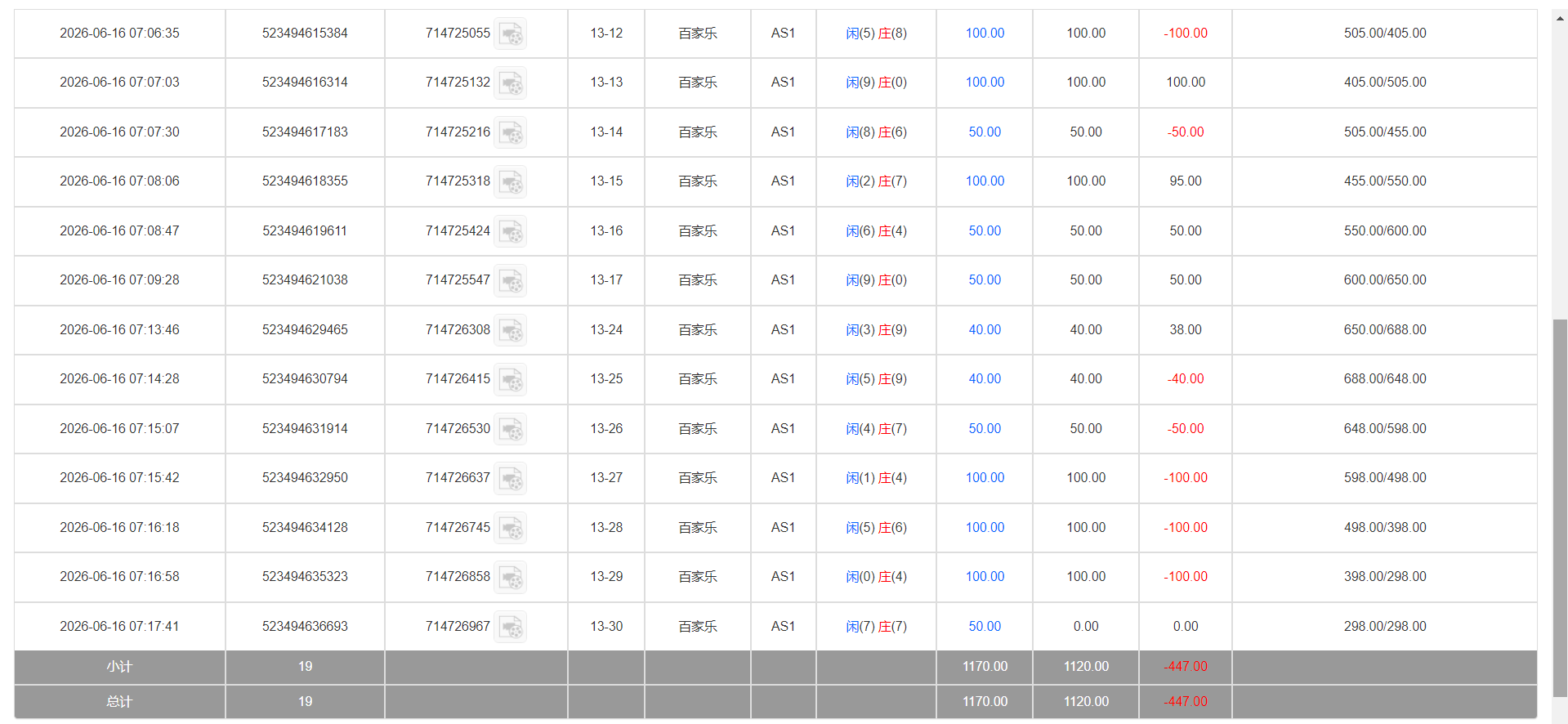Image resolution: width=1568 pixels, height=724 pixels.
Task: Open video replay icon for round 714726745
Action: pos(511,528)
